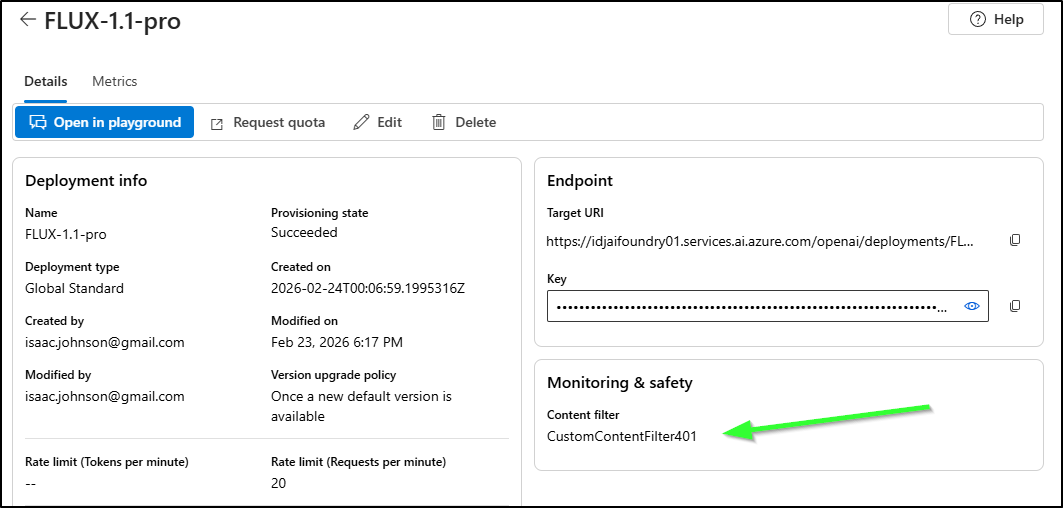Click the Monitoring & safety heading

coord(619,382)
